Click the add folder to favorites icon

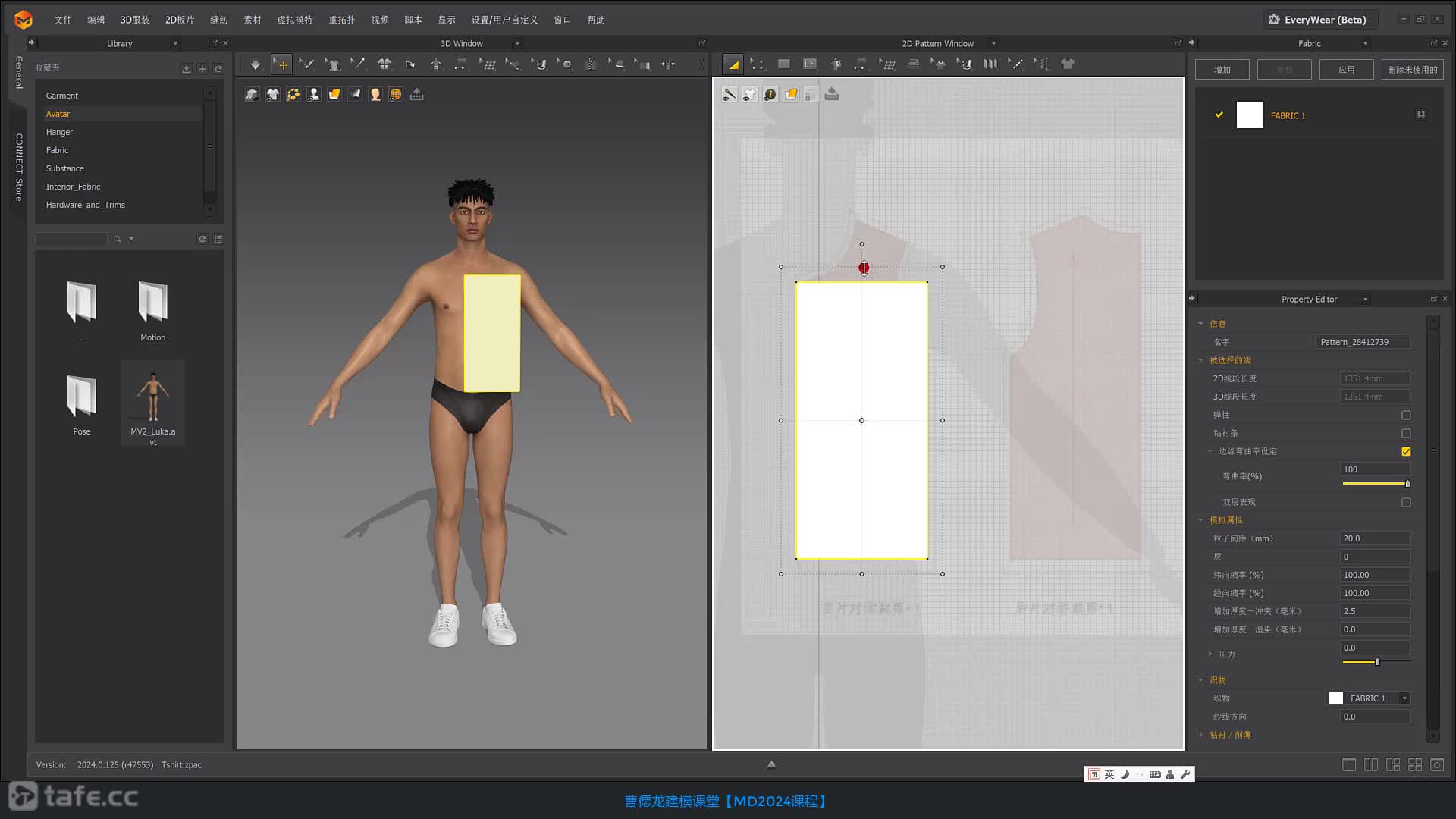(x=202, y=69)
